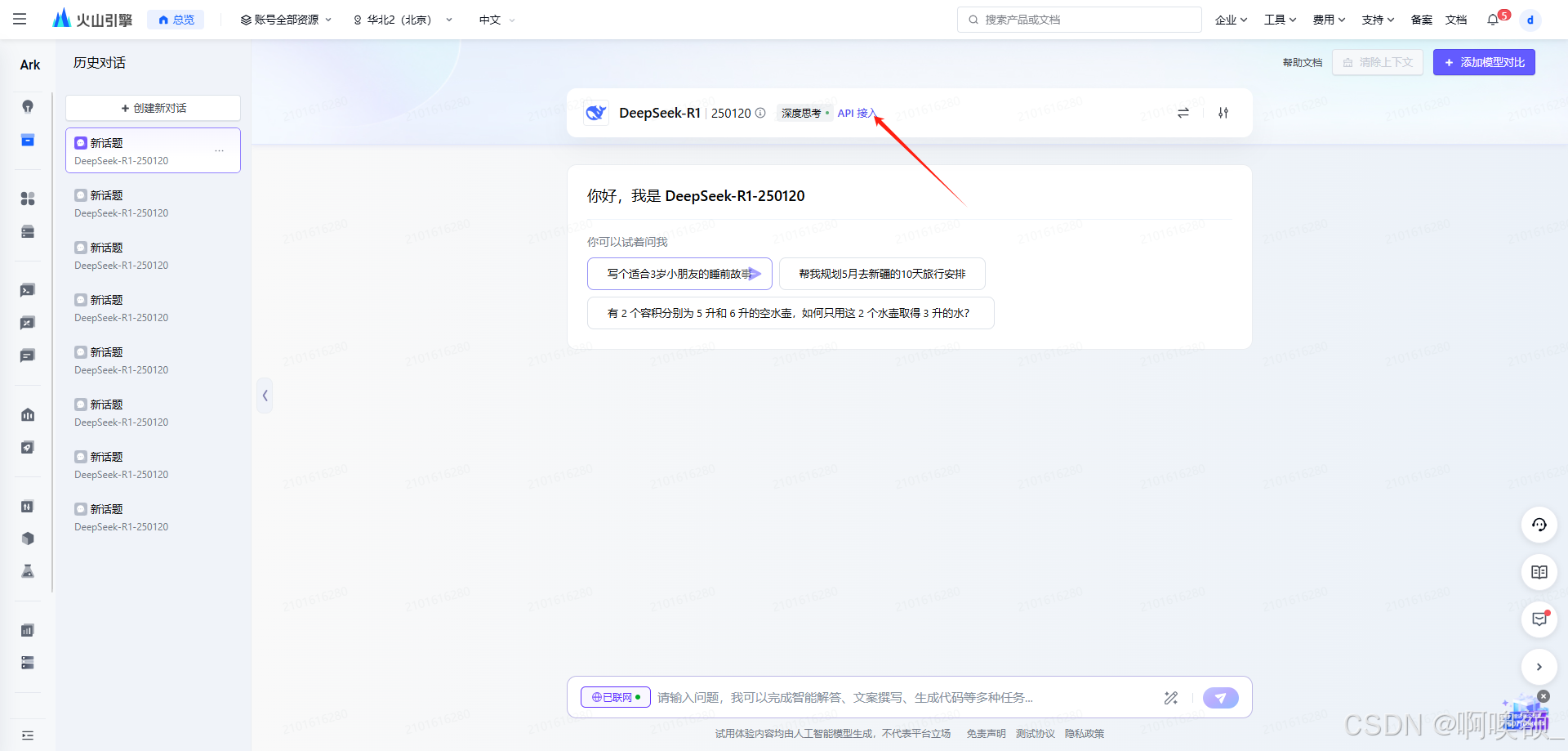Open the headset customer support button
This screenshot has height=751, width=1568.
pos(1539,525)
